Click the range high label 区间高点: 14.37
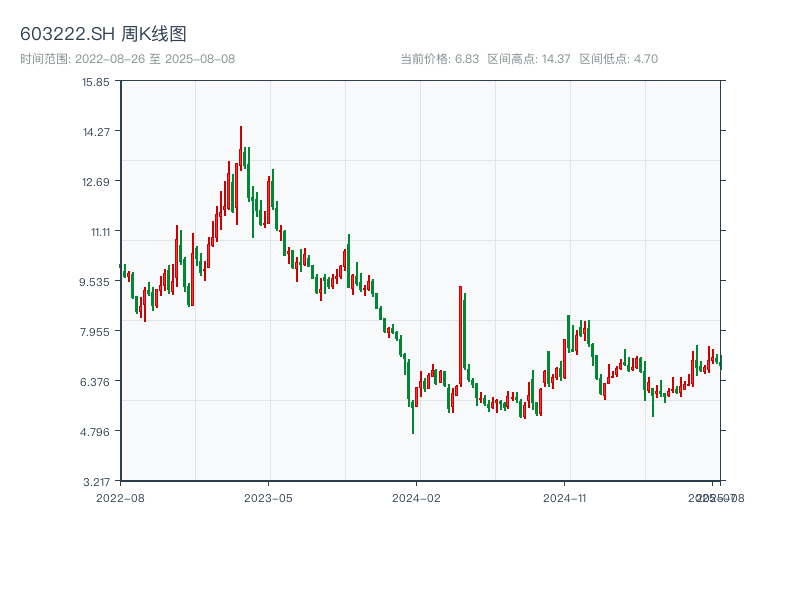The height and width of the screenshot is (600, 800). pyautogui.click(x=529, y=59)
